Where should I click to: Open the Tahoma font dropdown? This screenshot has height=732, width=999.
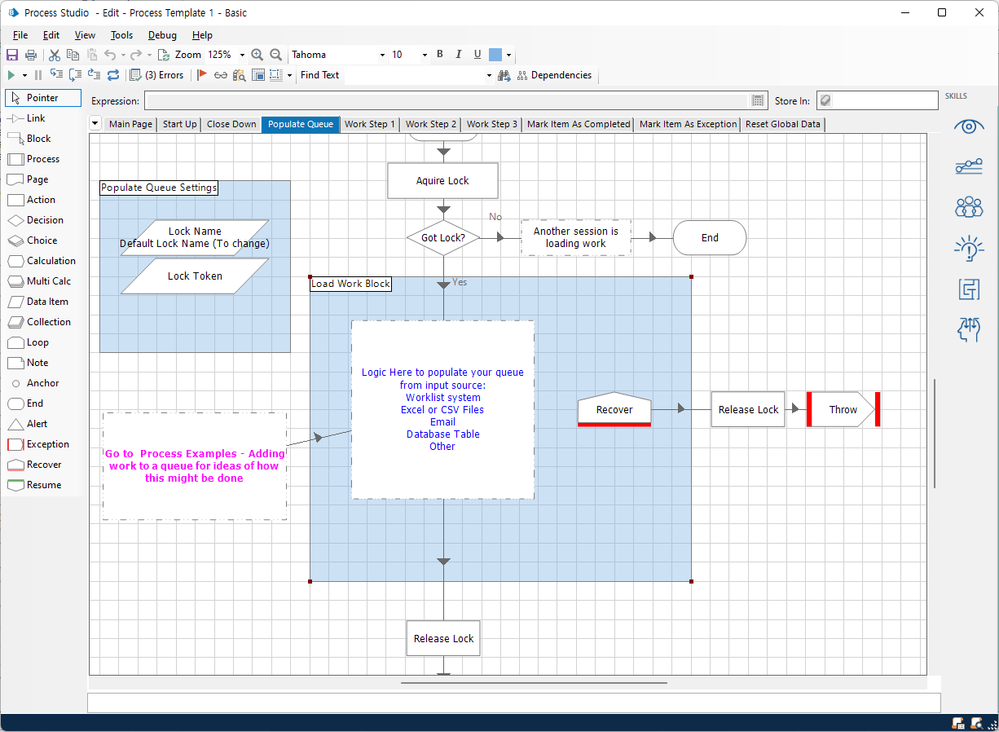[x=382, y=55]
